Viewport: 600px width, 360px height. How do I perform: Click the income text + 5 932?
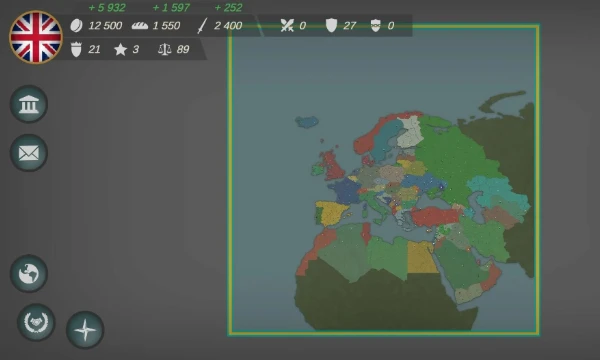tap(107, 8)
